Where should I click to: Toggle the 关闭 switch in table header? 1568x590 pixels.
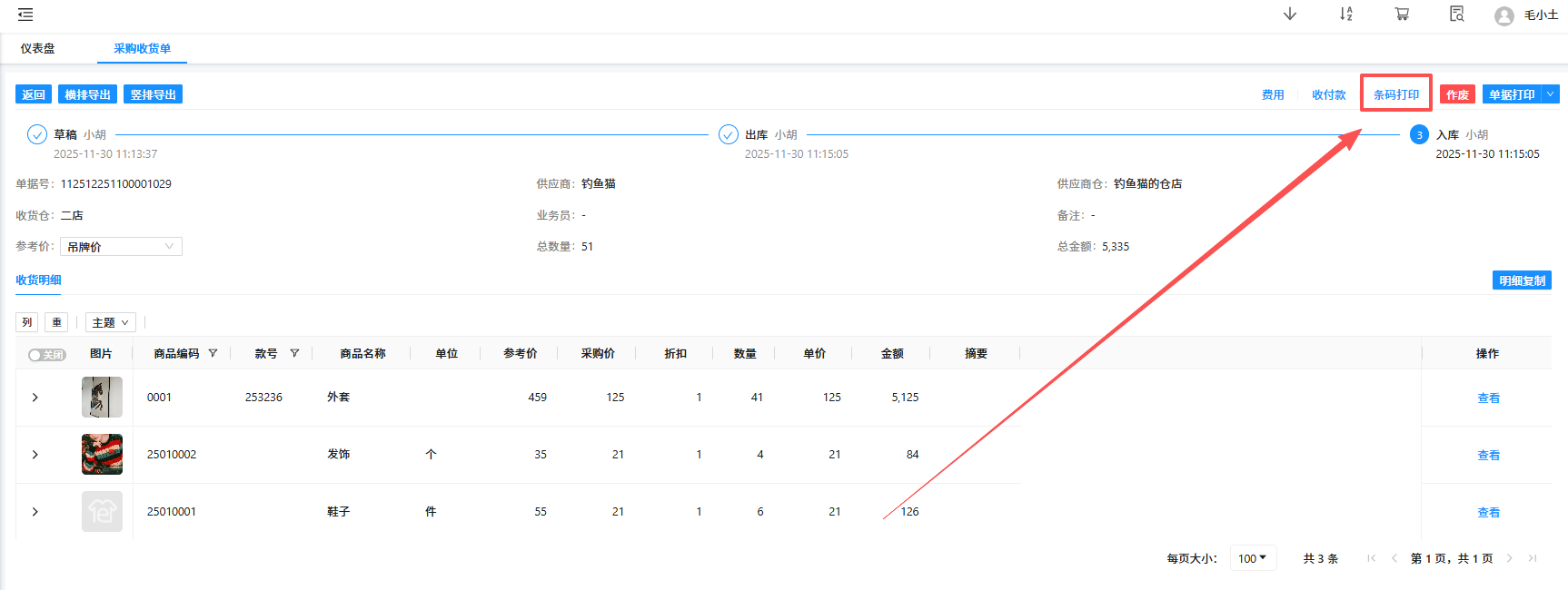click(46, 355)
